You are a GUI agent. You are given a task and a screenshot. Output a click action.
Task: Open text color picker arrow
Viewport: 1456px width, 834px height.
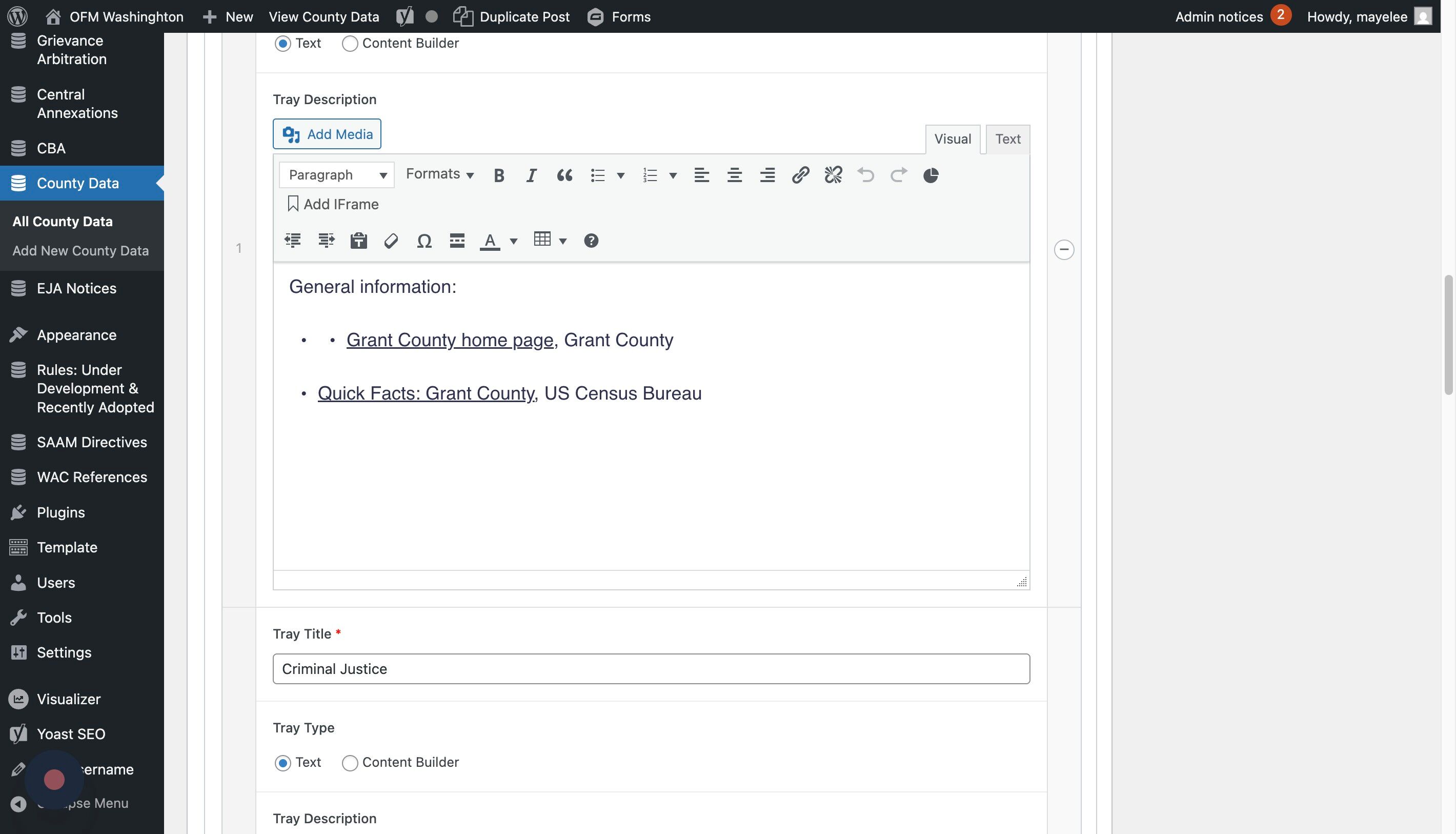tap(514, 241)
